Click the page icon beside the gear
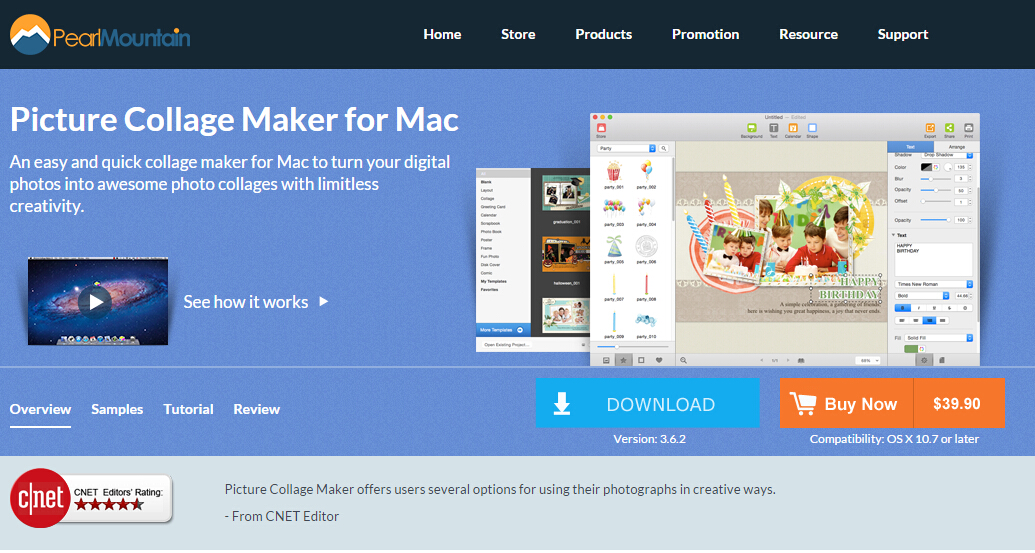This screenshot has height=553, width=1035. tap(941, 360)
